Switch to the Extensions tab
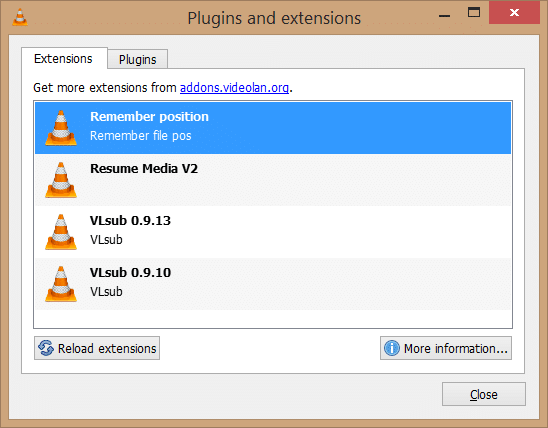The height and width of the screenshot is (428, 548). [63, 59]
